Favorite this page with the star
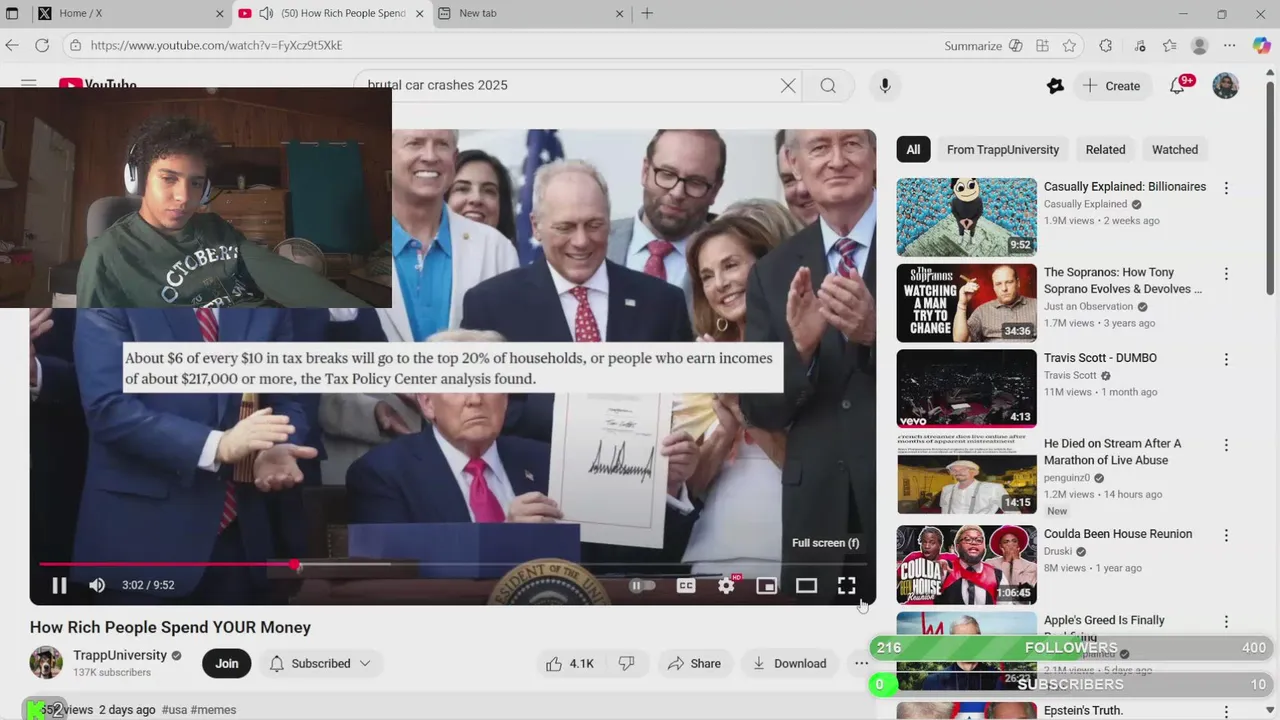The image size is (1280, 720). (x=1070, y=46)
